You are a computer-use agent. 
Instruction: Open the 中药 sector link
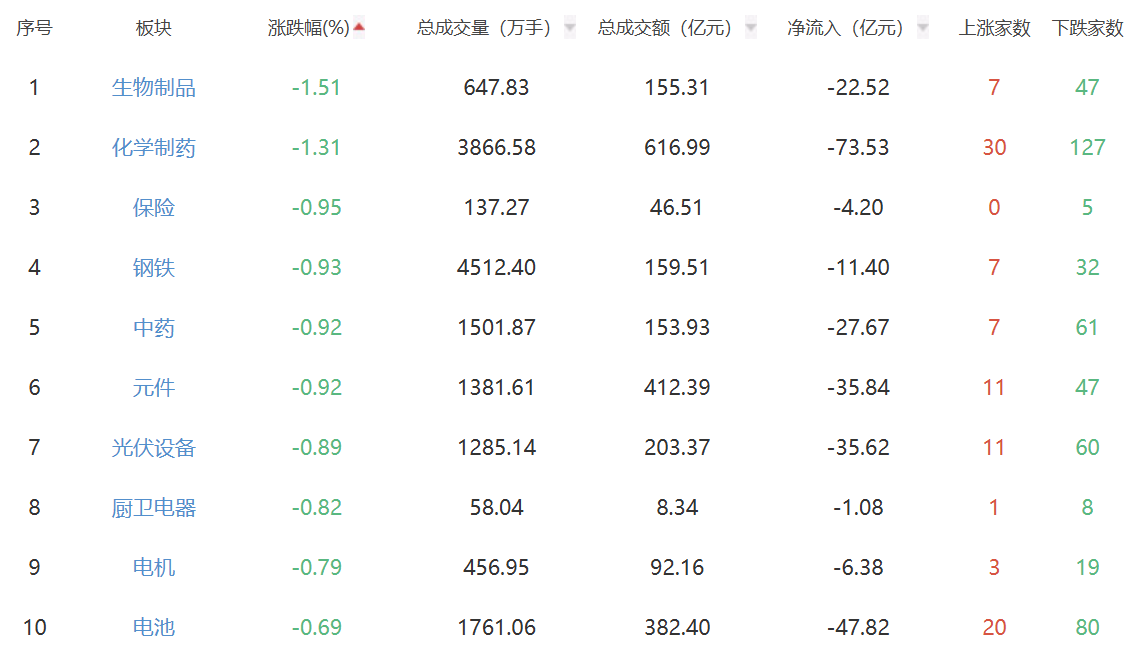click(154, 327)
